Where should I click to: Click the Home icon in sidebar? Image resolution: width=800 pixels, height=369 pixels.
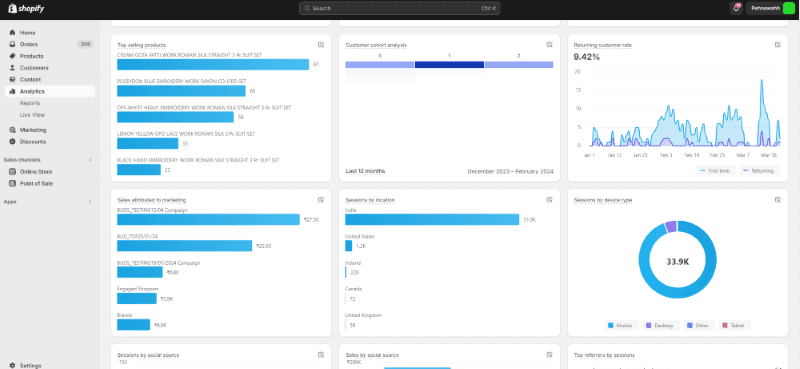click(x=12, y=33)
